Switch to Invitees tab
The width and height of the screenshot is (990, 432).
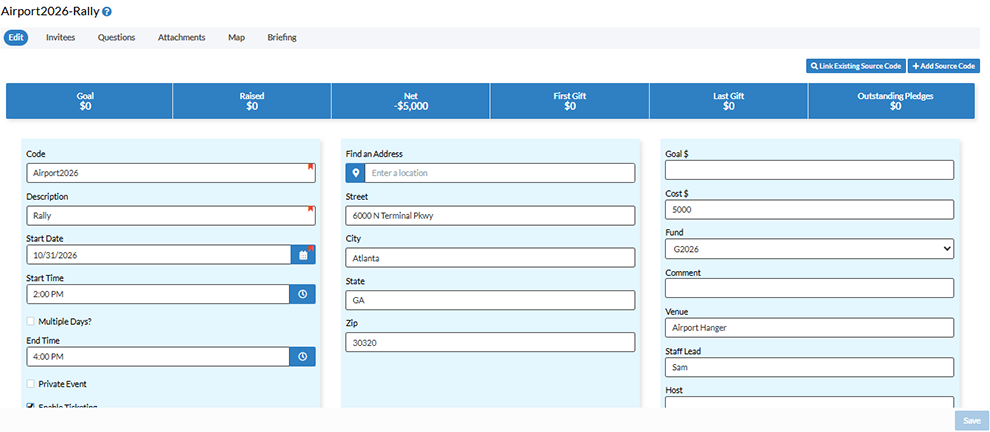pyautogui.click(x=61, y=37)
